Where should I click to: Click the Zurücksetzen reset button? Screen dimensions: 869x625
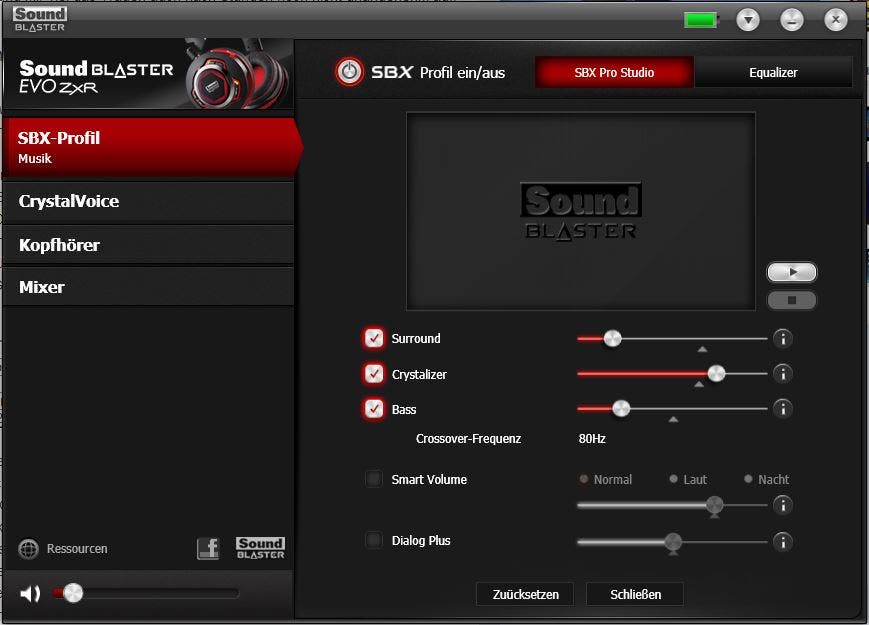(525, 595)
